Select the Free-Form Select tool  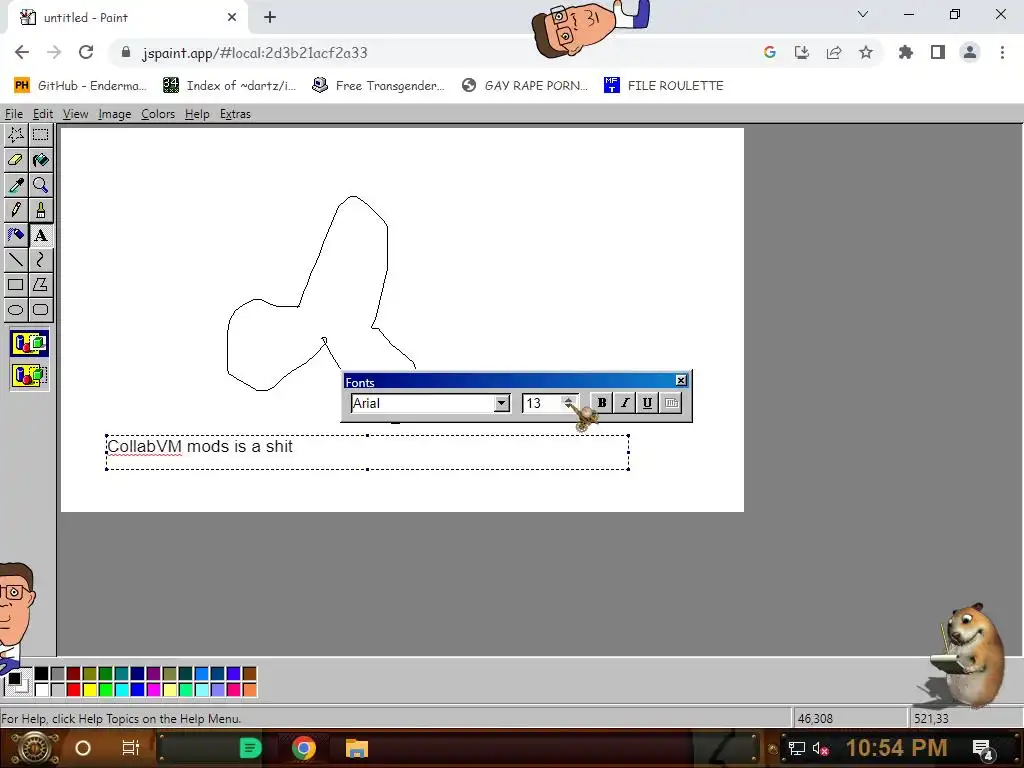(x=16, y=135)
